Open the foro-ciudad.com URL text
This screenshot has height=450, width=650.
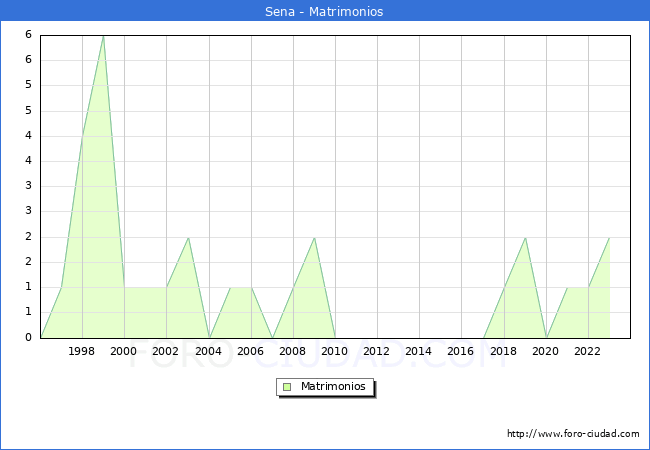coord(573,434)
